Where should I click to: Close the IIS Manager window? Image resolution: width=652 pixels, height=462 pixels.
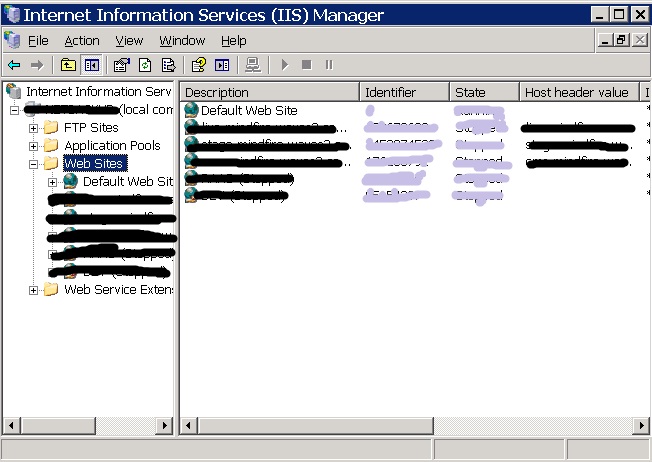point(640,15)
